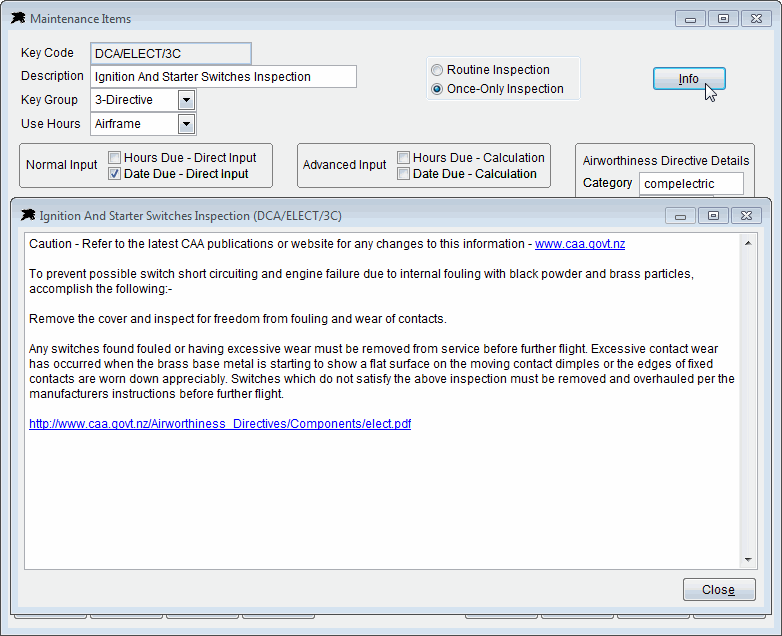
Task: Enable Hours Due - Direct Input checkbox
Action: (115, 158)
